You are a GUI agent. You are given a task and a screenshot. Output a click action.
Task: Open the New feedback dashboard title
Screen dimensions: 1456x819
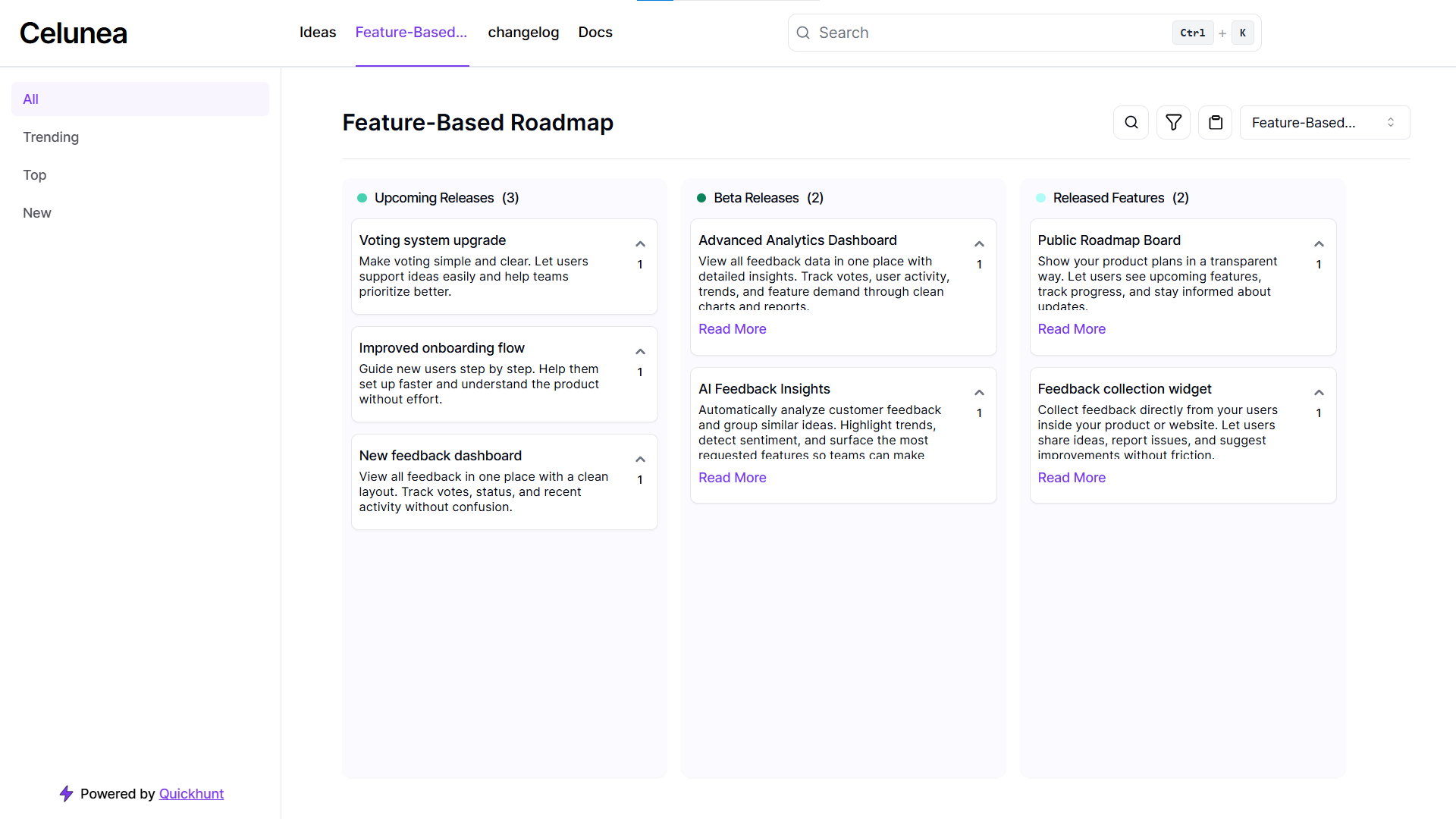tap(440, 455)
